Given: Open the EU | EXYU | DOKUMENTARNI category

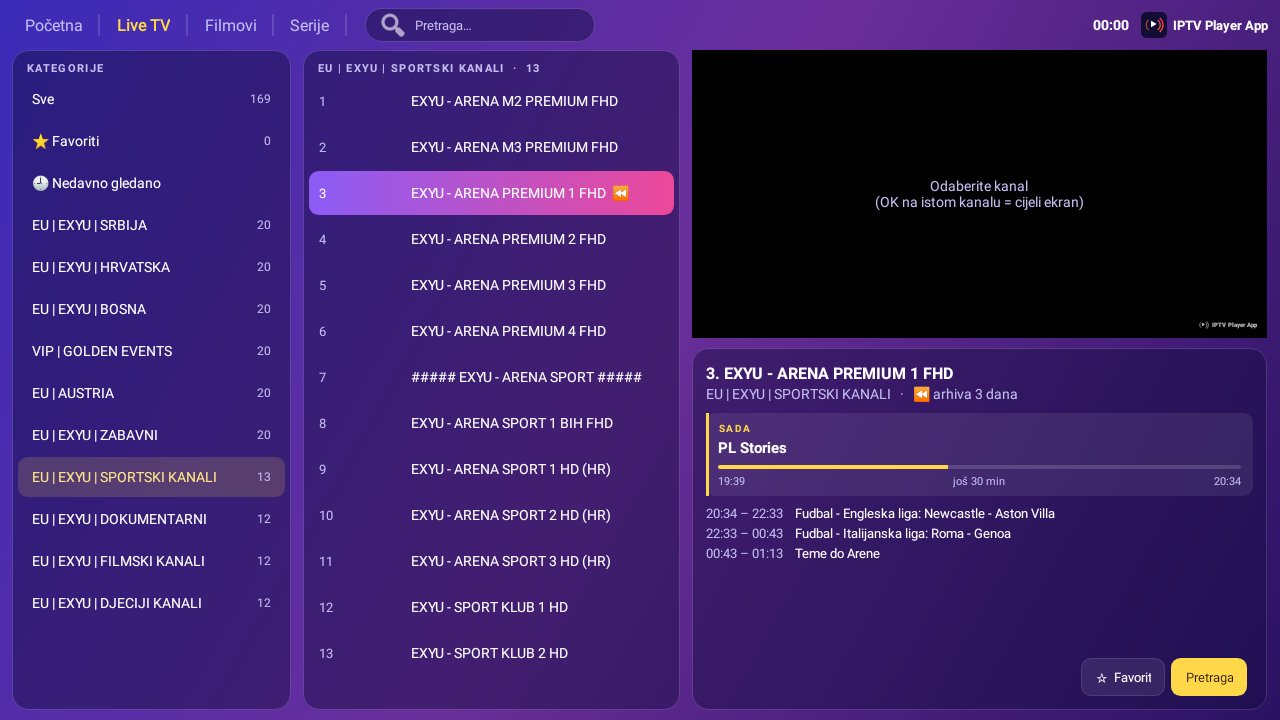Looking at the screenshot, I should (x=151, y=519).
